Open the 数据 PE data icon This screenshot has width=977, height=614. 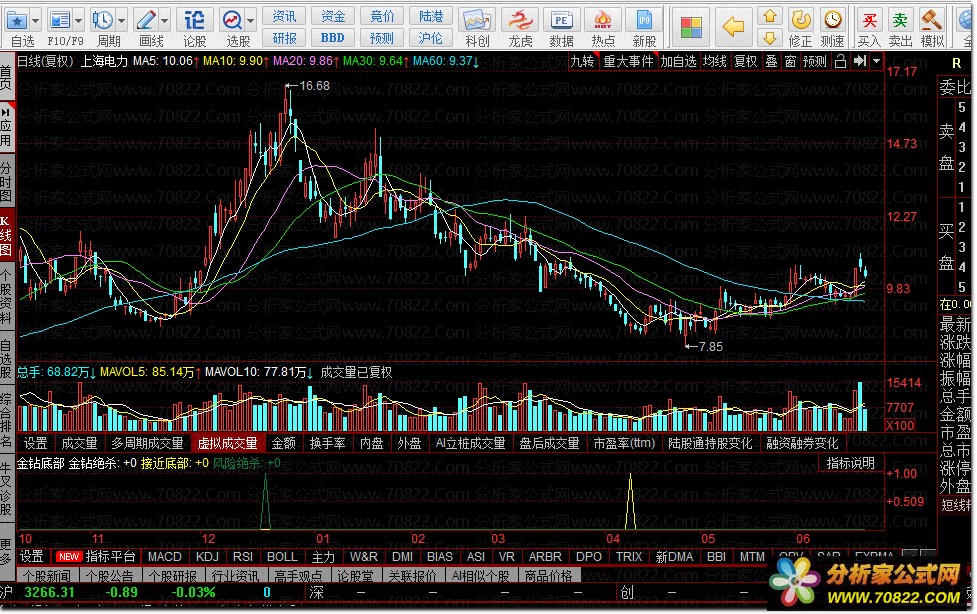point(561,21)
